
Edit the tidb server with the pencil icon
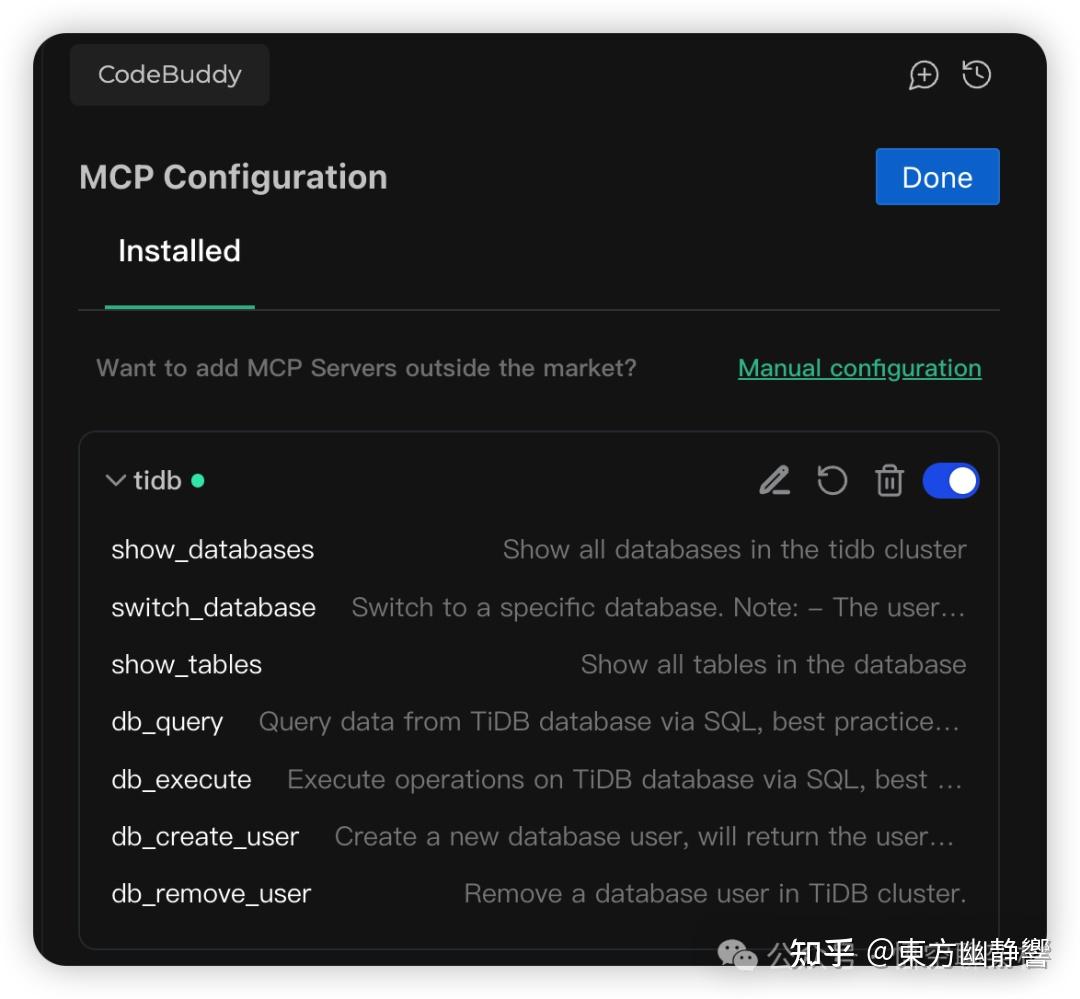(x=775, y=480)
